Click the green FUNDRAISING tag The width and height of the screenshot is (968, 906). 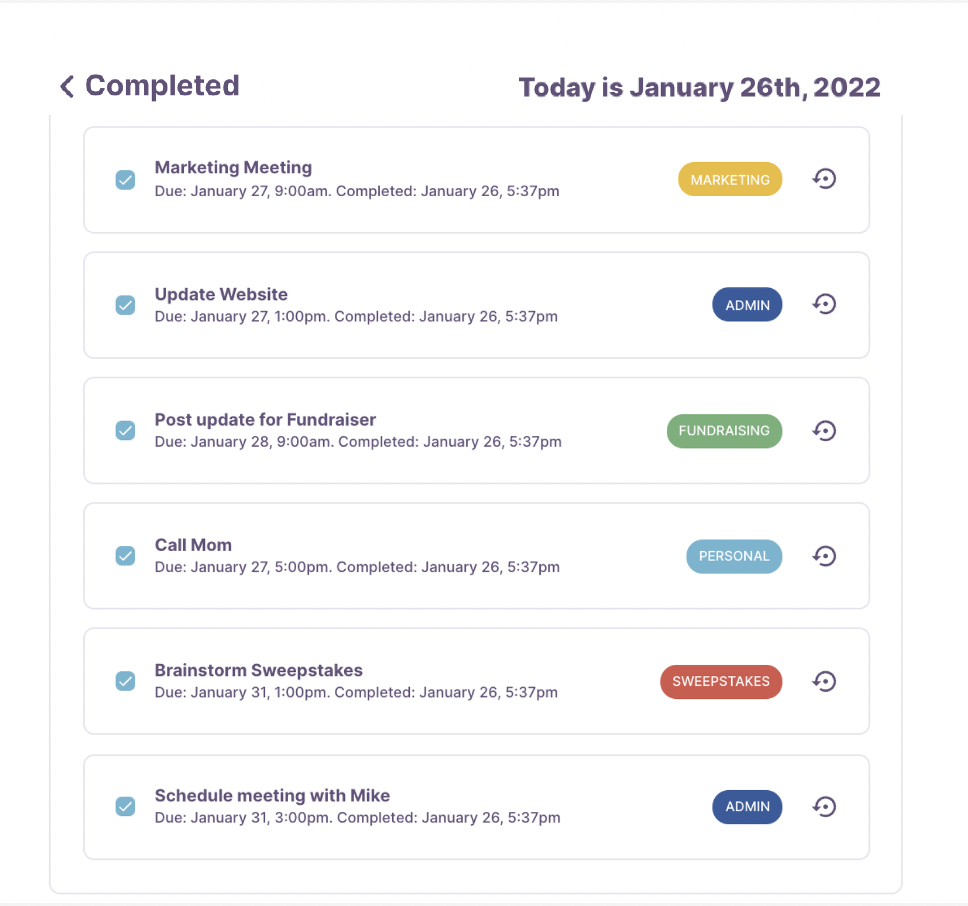pos(724,431)
